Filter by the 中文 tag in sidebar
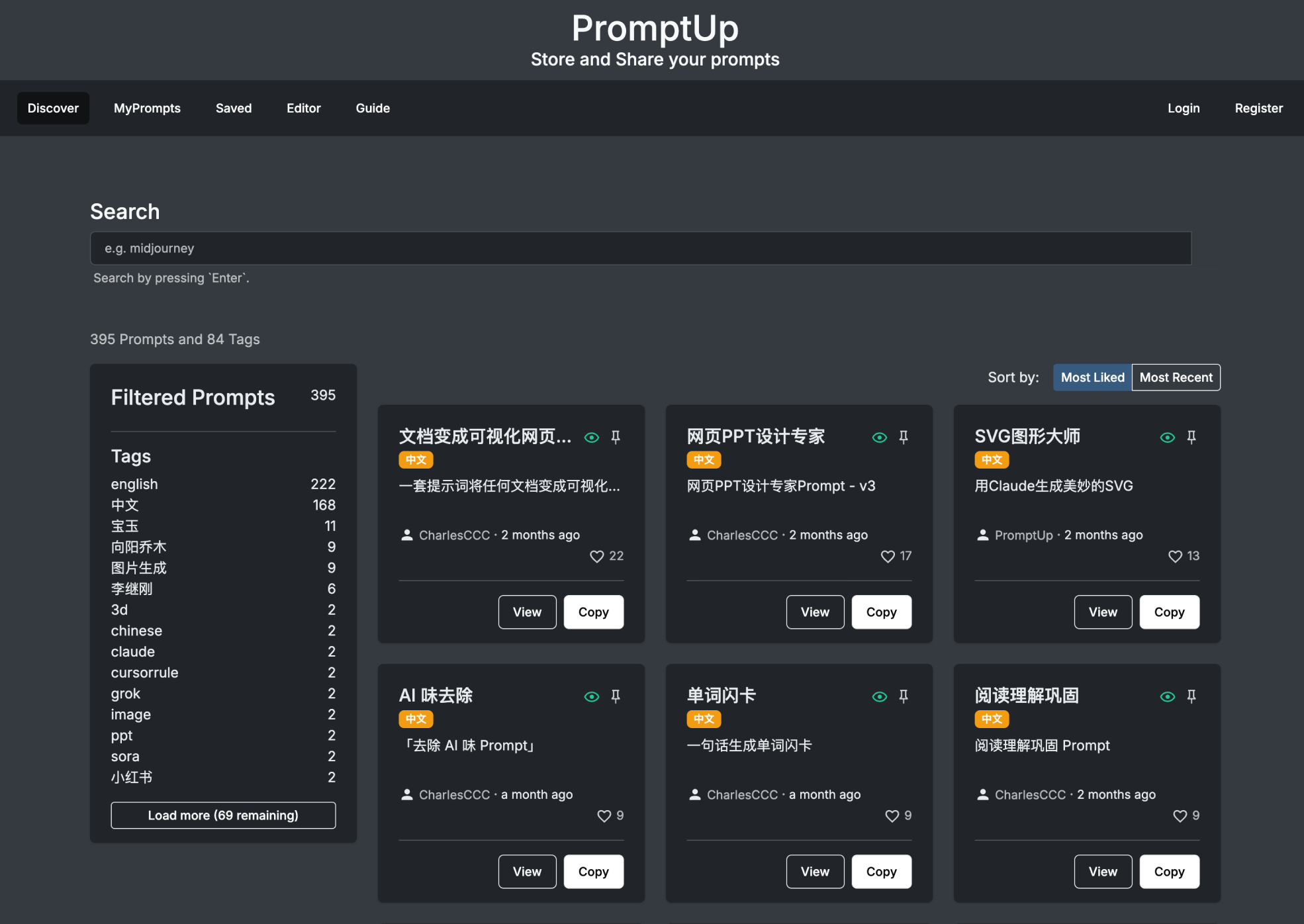The width and height of the screenshot is (1304, 924). (x=223, y=505)
